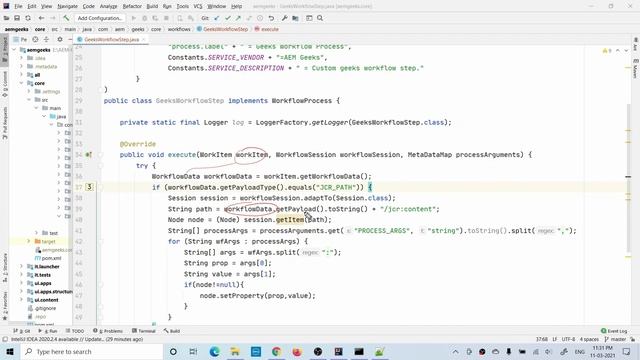This screenshot has width=640, height=360.
Task: Click the override gutter icon on line 34
Action: coord(89,155)
